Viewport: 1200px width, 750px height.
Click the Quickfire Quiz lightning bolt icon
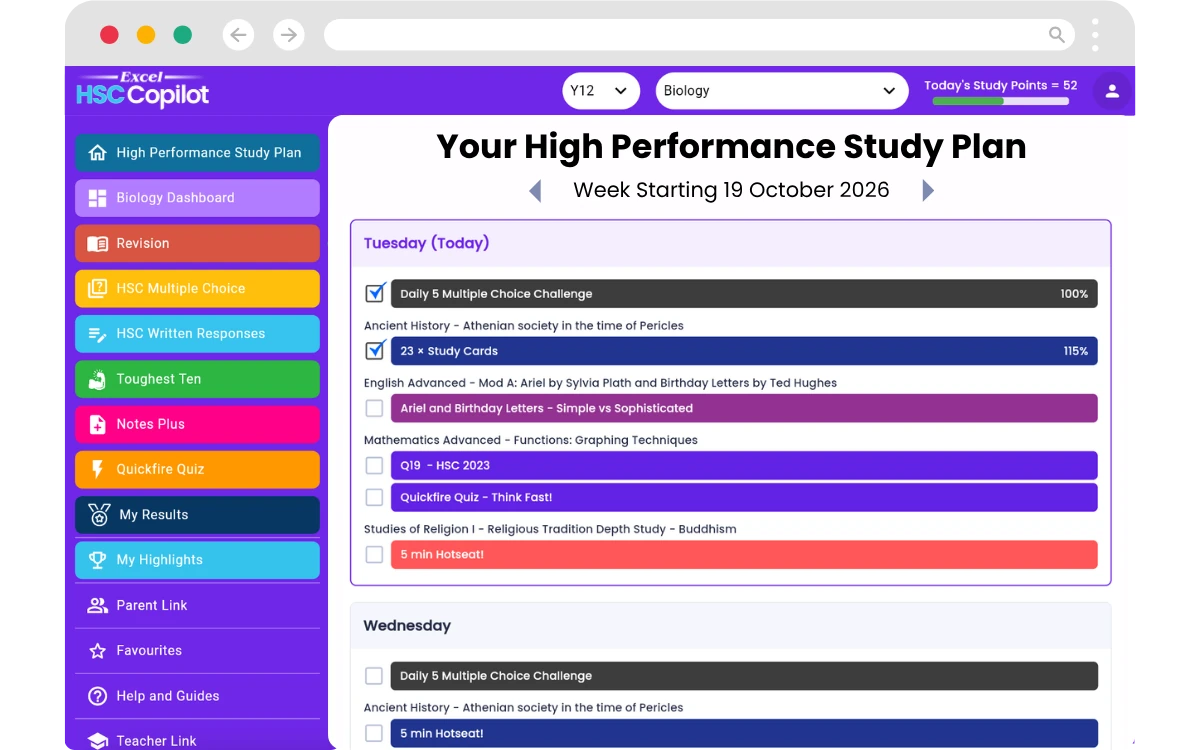[x=97, y=469]
